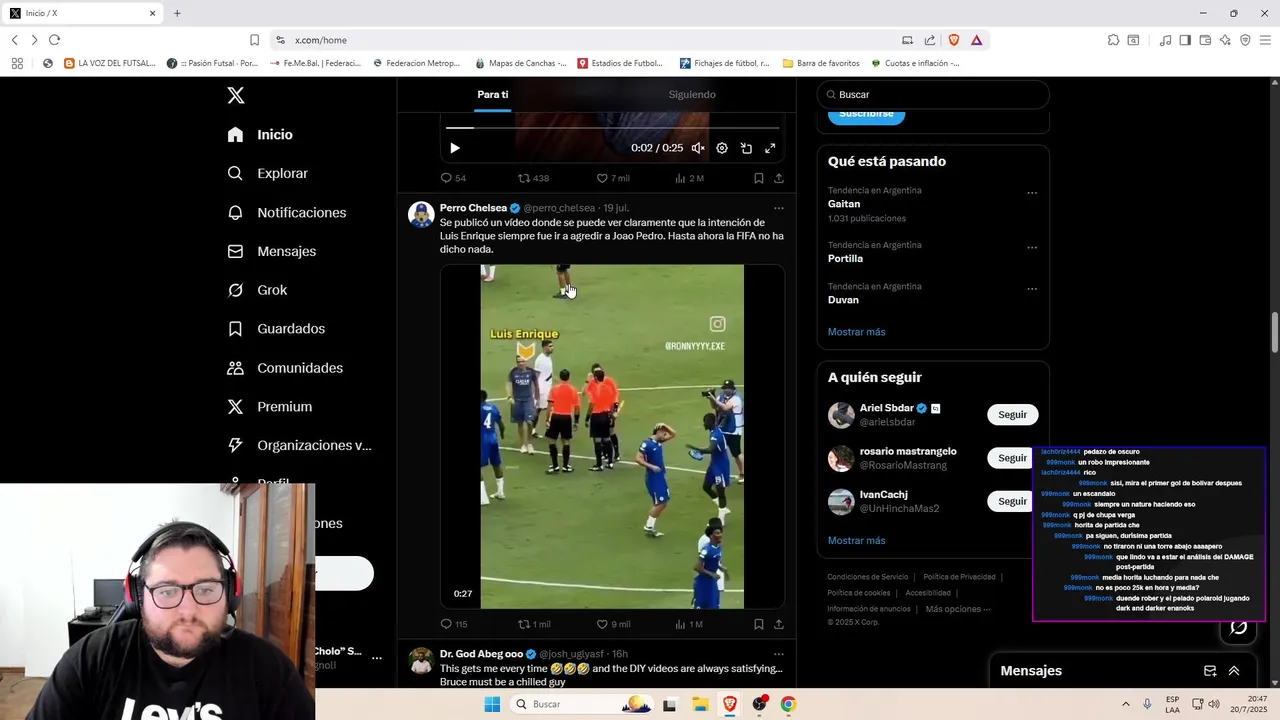The height and width of the screenshot is (720, 1280).
Task: Open Condiciones de Servicio link
Action: (868, 577)
